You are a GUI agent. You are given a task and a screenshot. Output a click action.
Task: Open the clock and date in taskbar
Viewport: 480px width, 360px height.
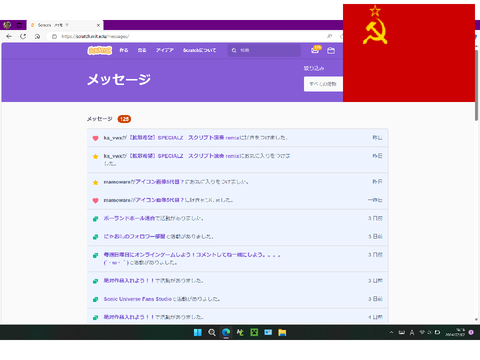point(455,332)
